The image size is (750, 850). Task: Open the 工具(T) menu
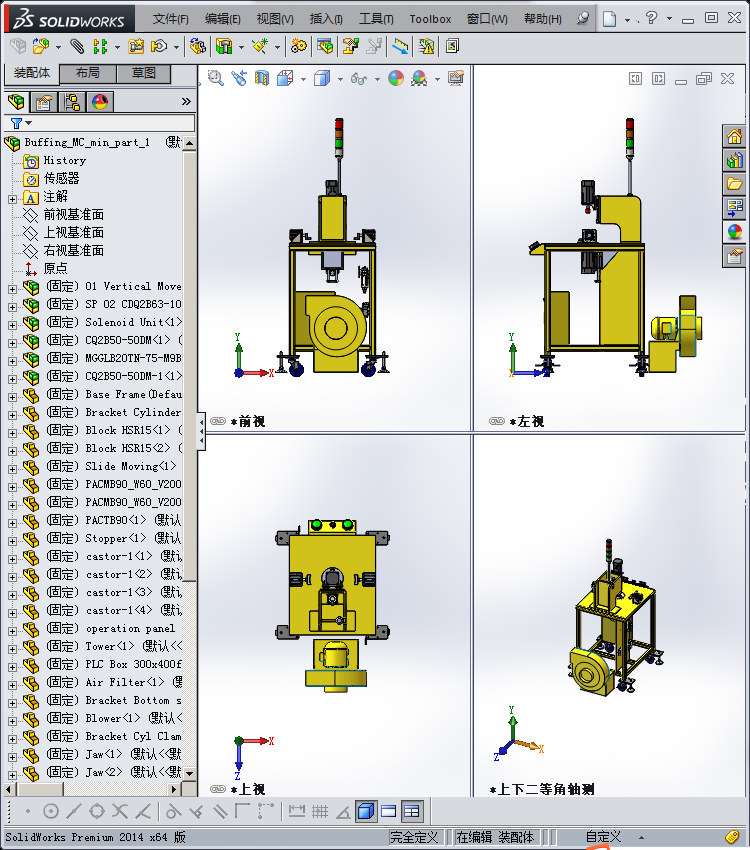376,19
